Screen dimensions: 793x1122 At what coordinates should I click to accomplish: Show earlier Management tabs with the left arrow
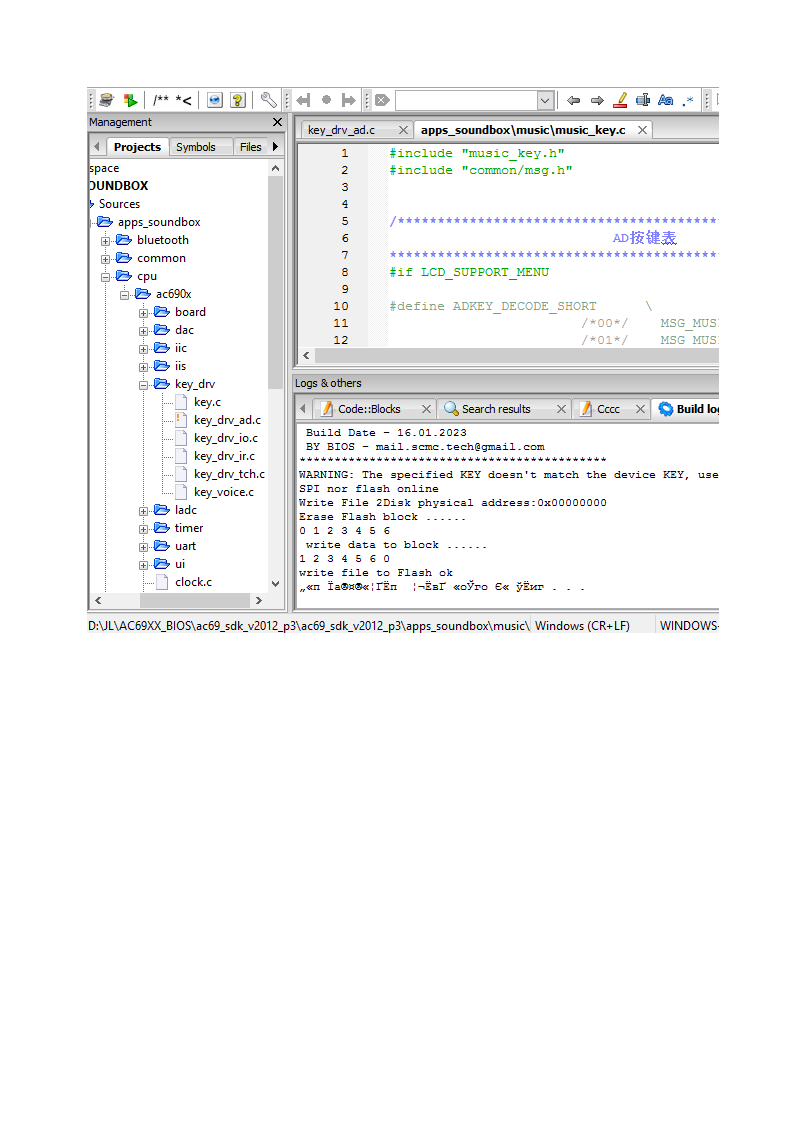click(97, 147)
